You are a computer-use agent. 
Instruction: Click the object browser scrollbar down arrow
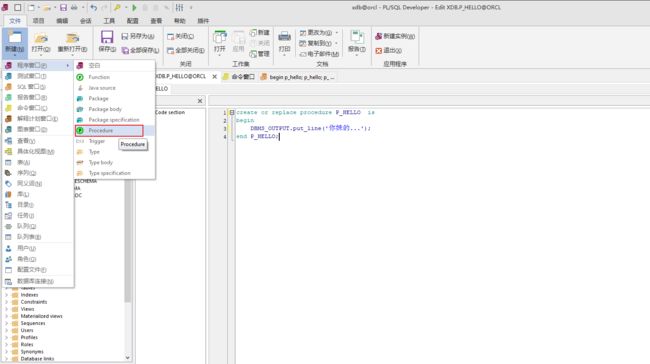[128, 357]
